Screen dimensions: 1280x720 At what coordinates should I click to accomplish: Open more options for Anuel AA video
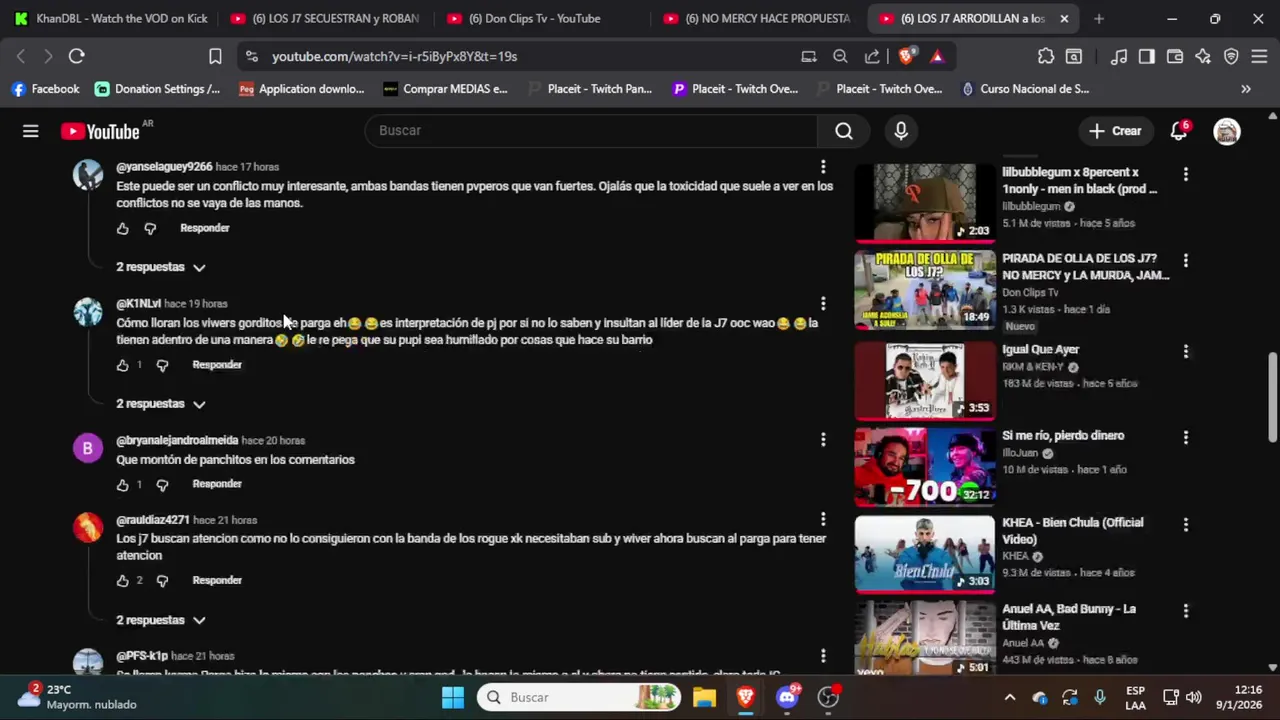(x=1185, y=610)
